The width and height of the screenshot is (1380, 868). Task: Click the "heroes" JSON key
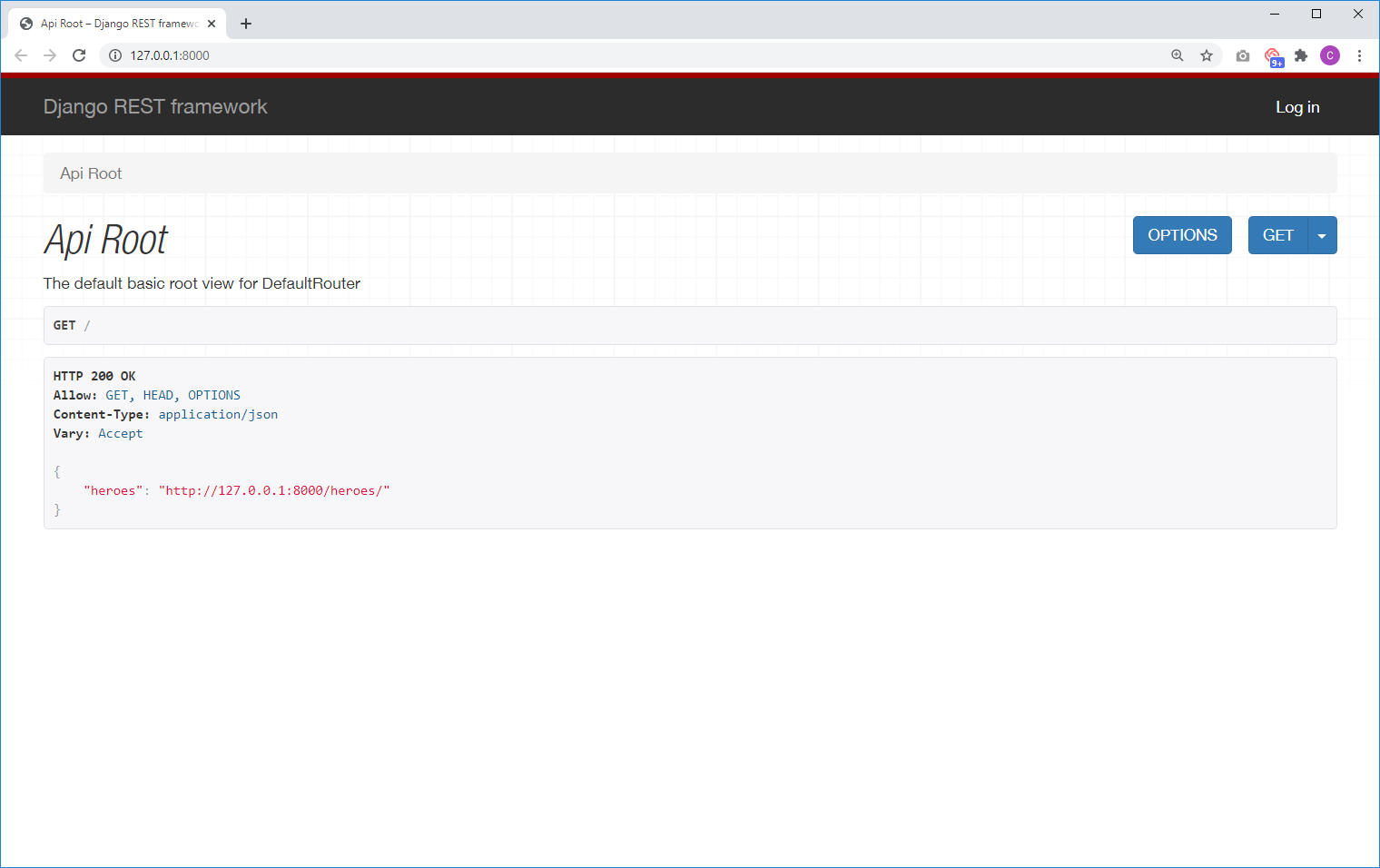click(113, 491)
